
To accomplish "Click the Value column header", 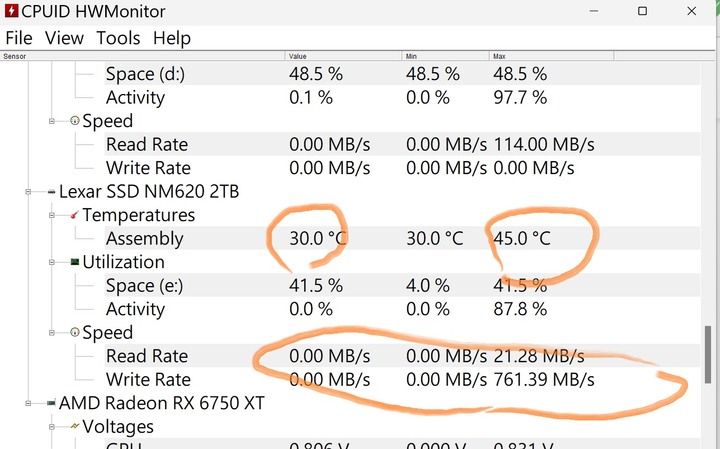I will pos(343,56).
